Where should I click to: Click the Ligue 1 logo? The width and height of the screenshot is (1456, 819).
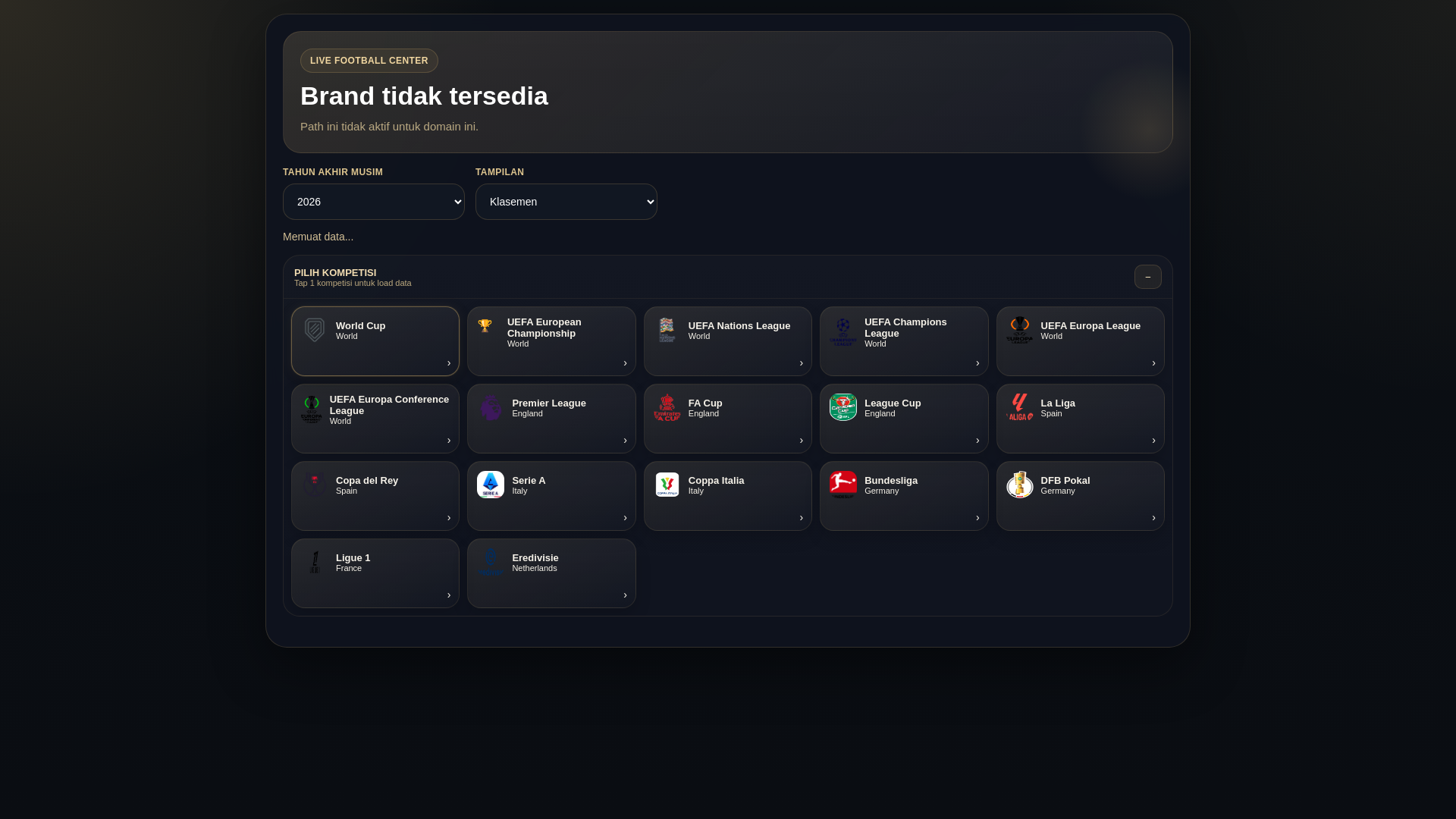point(315,562)
